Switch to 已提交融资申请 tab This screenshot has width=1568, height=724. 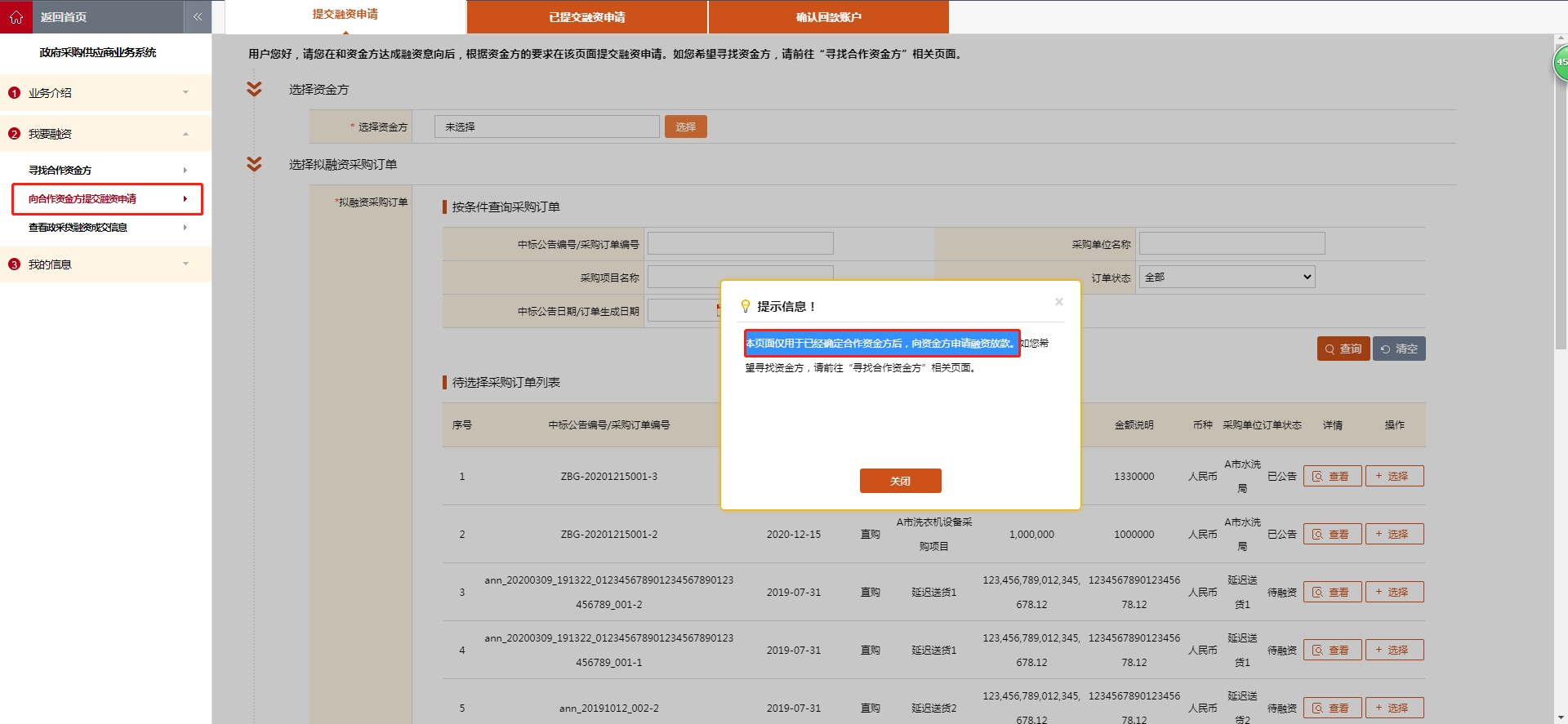coord(587,17)
